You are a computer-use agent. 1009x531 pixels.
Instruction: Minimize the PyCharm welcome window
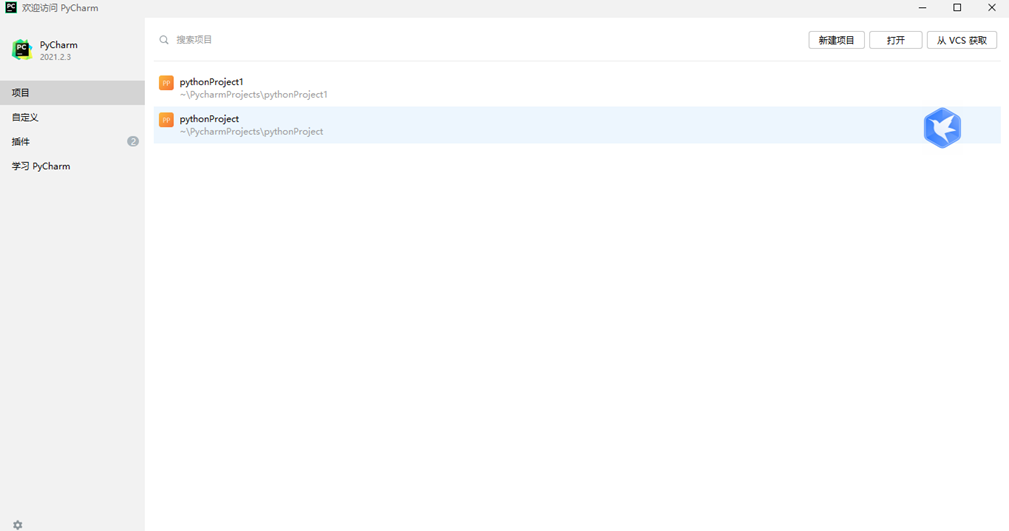pos(922,8)
